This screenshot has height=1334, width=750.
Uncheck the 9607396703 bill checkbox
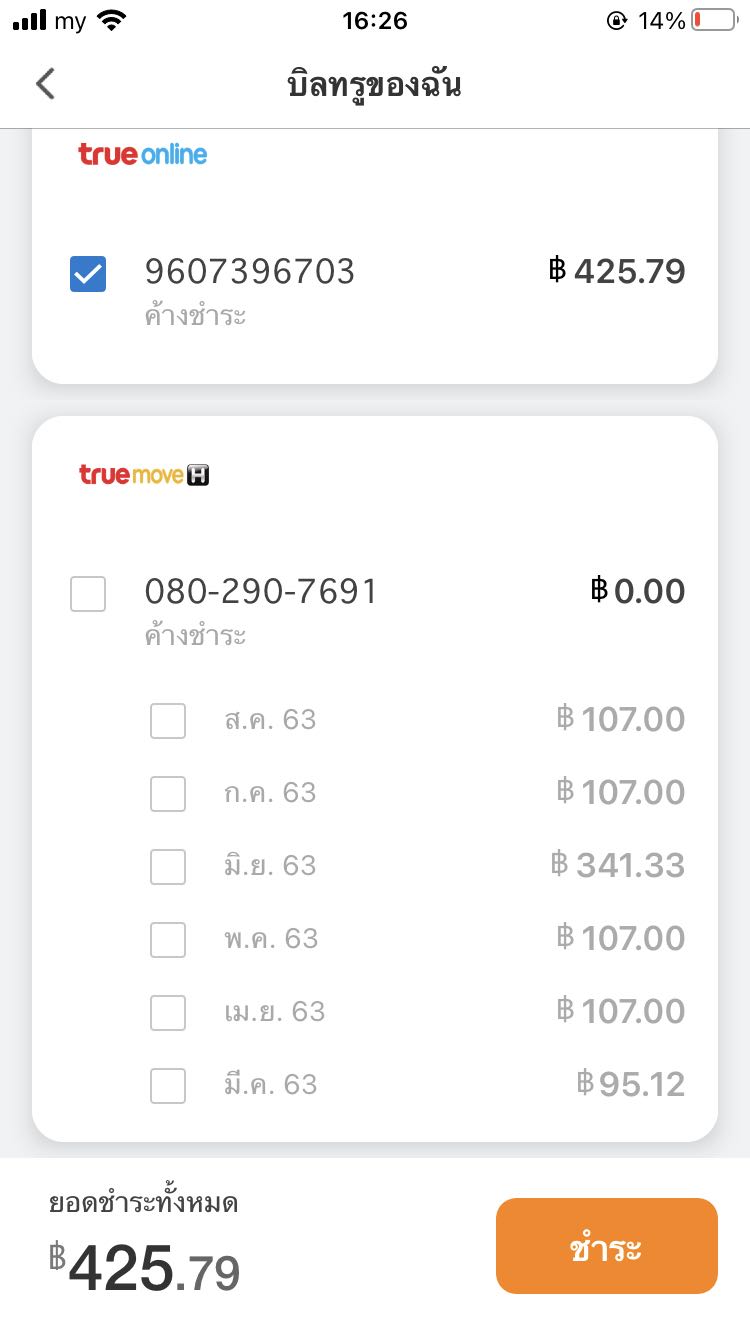point(88,274)
